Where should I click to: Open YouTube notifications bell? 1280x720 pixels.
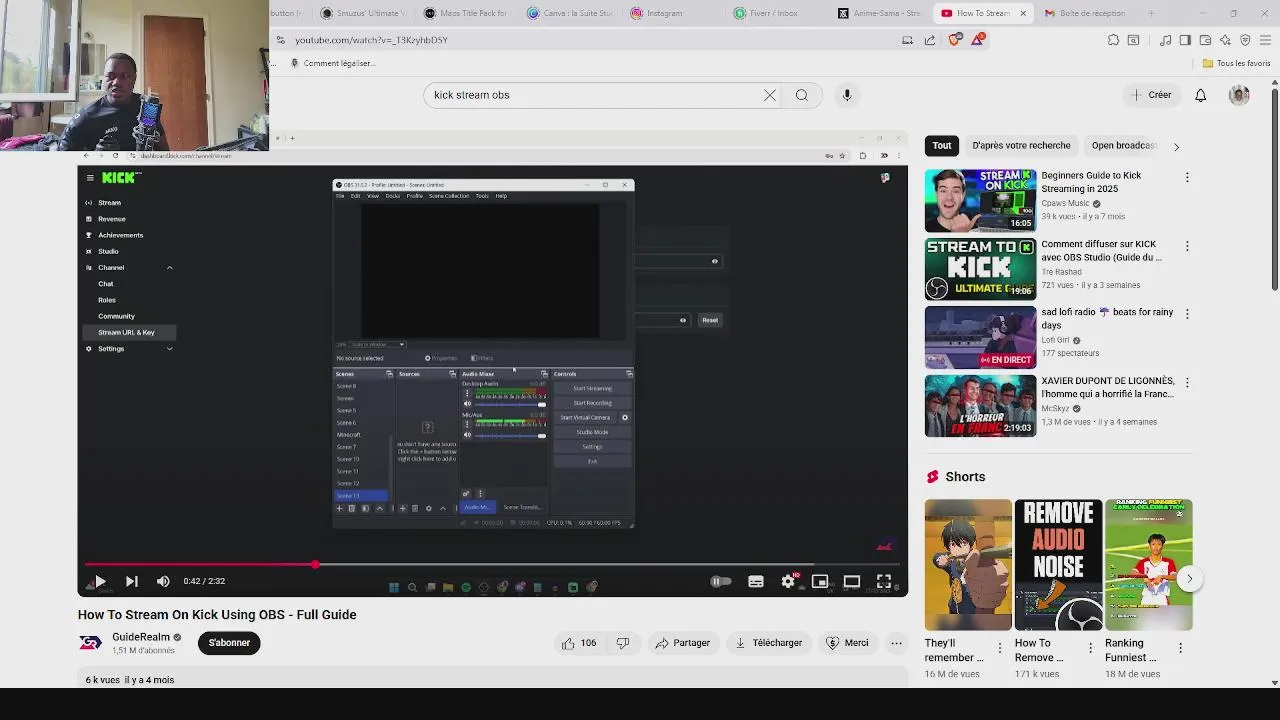(x=1201, y=95)
